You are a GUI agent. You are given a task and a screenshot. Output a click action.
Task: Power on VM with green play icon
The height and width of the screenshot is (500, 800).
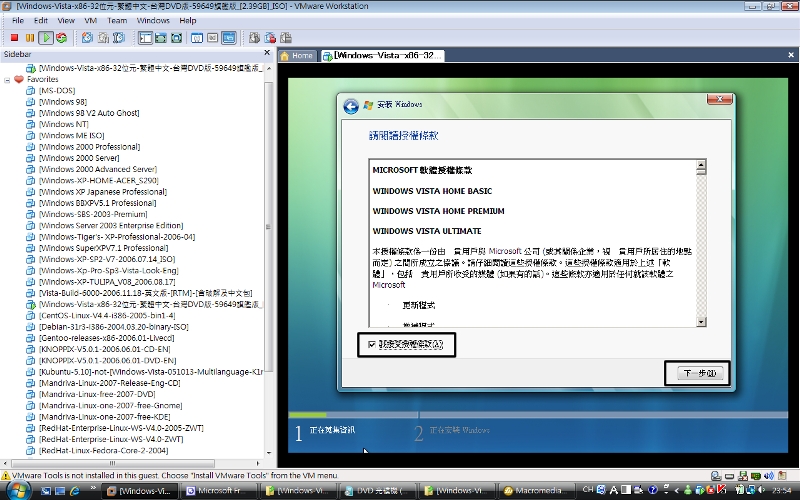46,38
